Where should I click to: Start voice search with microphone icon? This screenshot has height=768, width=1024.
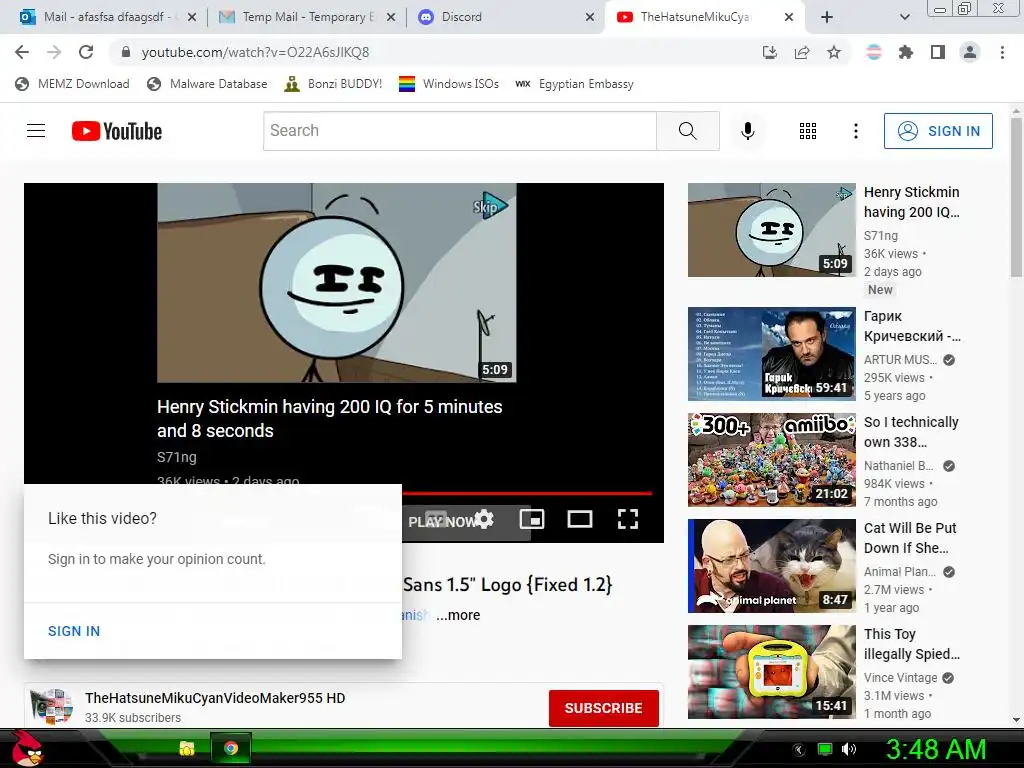(748, 131)
